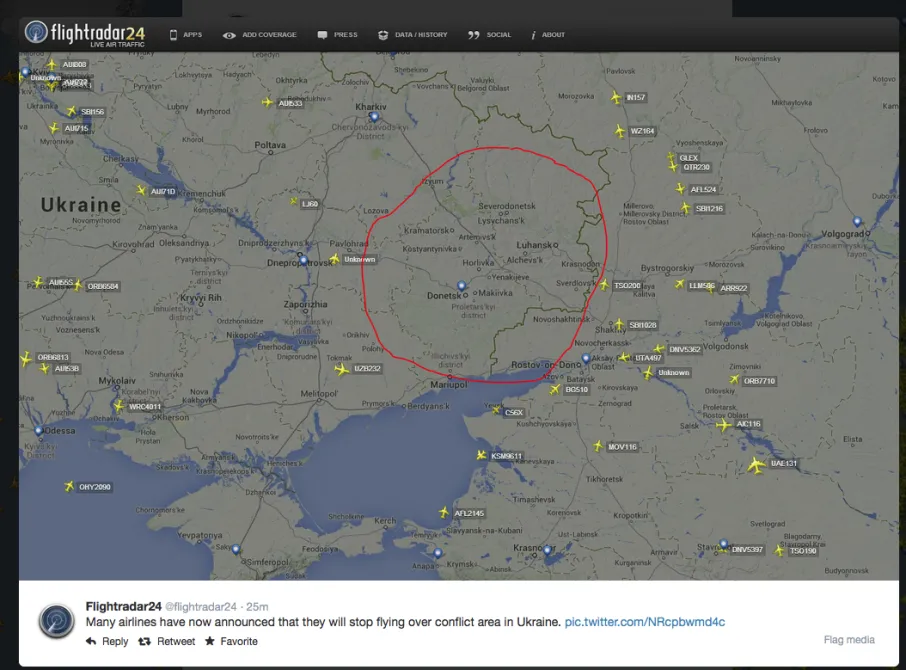Viewport: 906px width, 670px height.
Task: Reply to the tweet
Action: click(107, 642)
